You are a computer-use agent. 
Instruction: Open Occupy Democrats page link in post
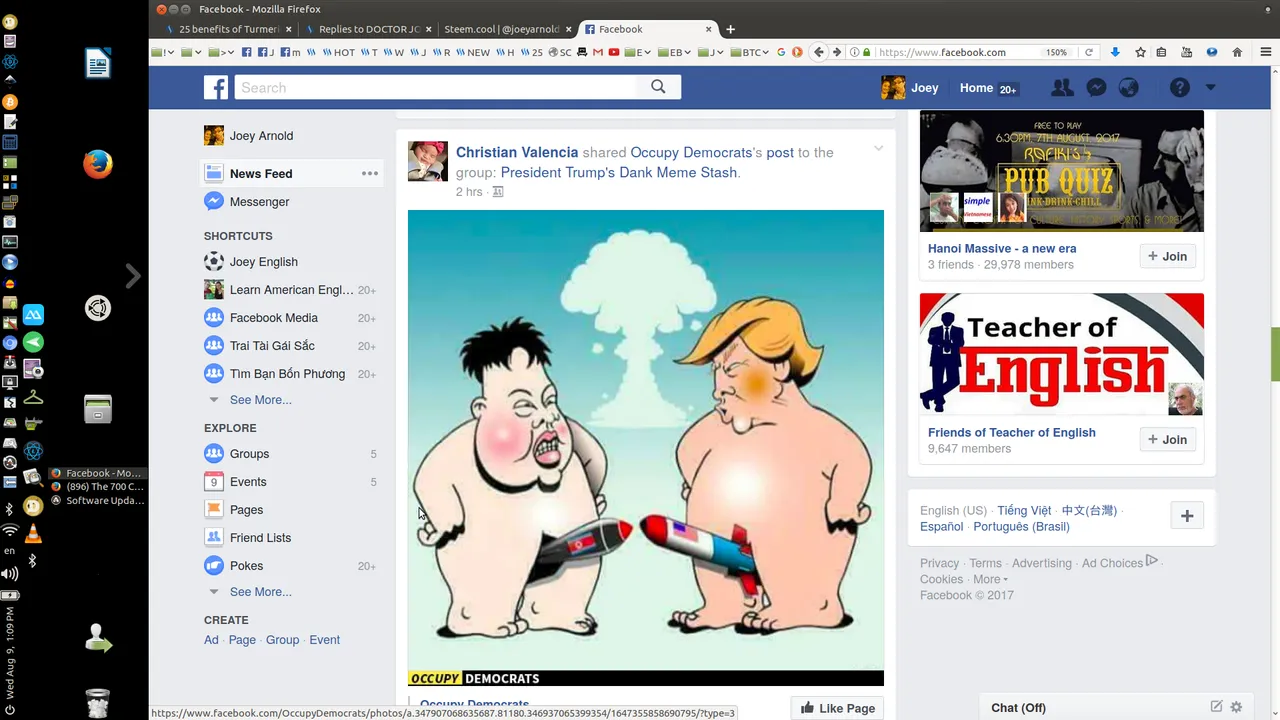pos(691,152)
